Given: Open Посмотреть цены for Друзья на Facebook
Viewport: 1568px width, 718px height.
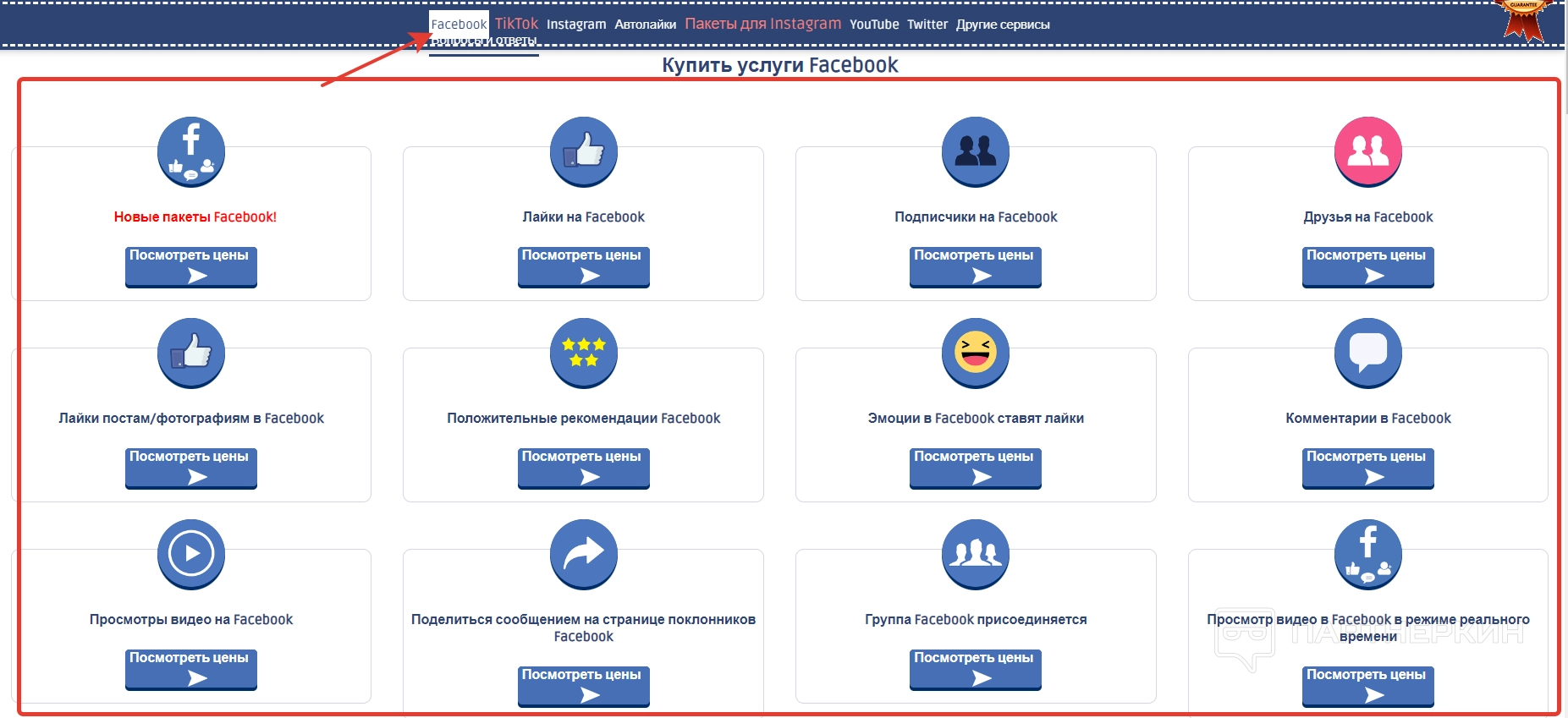Looking at the screenshot, I should 1368,267.
